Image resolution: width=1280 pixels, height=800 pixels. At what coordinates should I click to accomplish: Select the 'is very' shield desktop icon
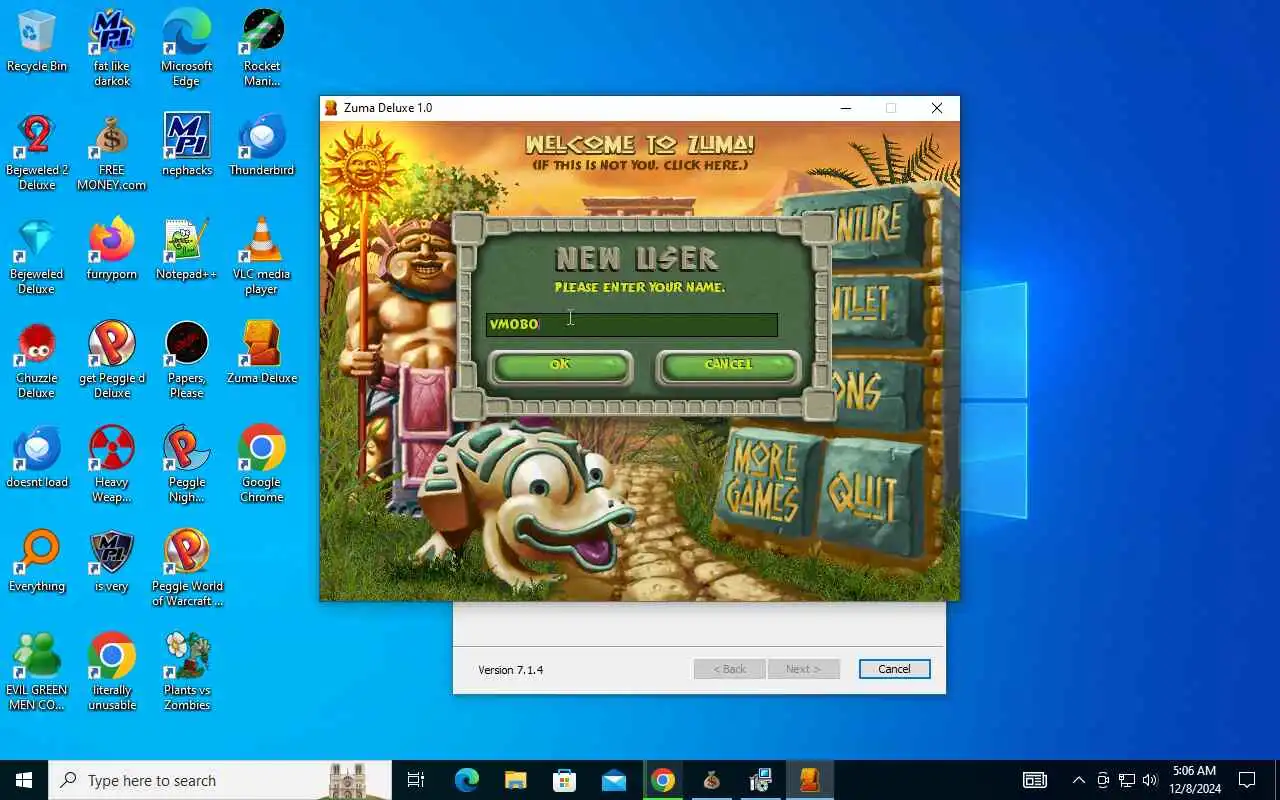tap(112, 561)
